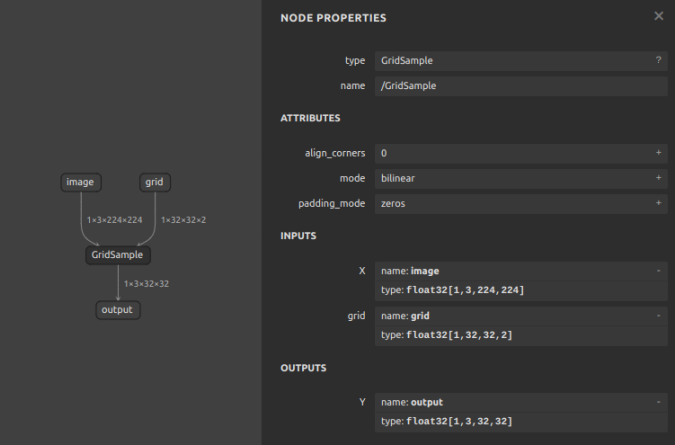Click 'type: float32[1,32,32,2]' text

coord(447,335)
